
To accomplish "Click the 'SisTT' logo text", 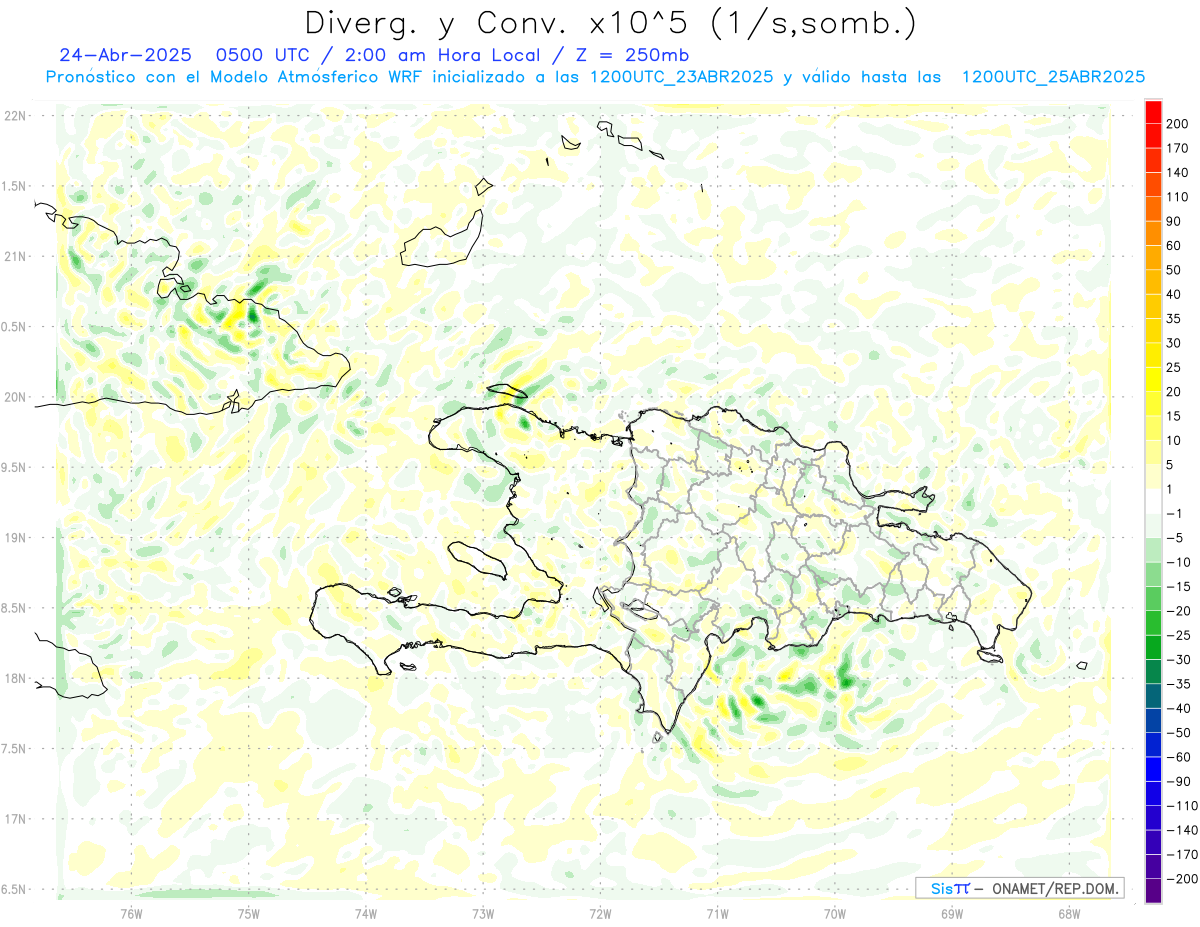I will coord(950,888).
